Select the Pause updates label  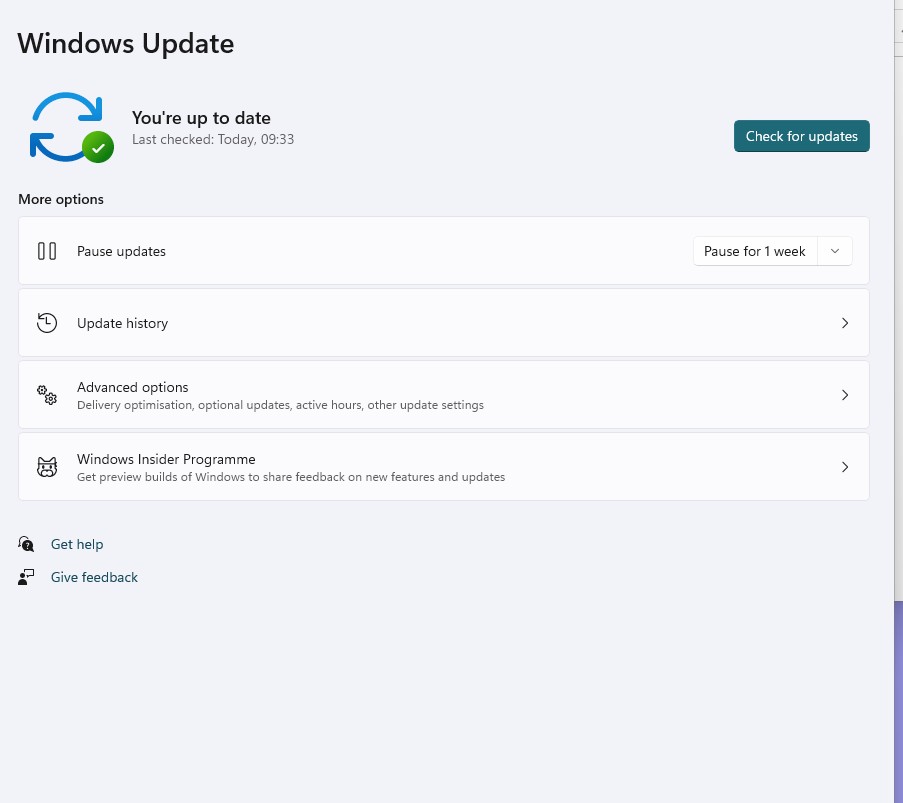tap(122, 251)
